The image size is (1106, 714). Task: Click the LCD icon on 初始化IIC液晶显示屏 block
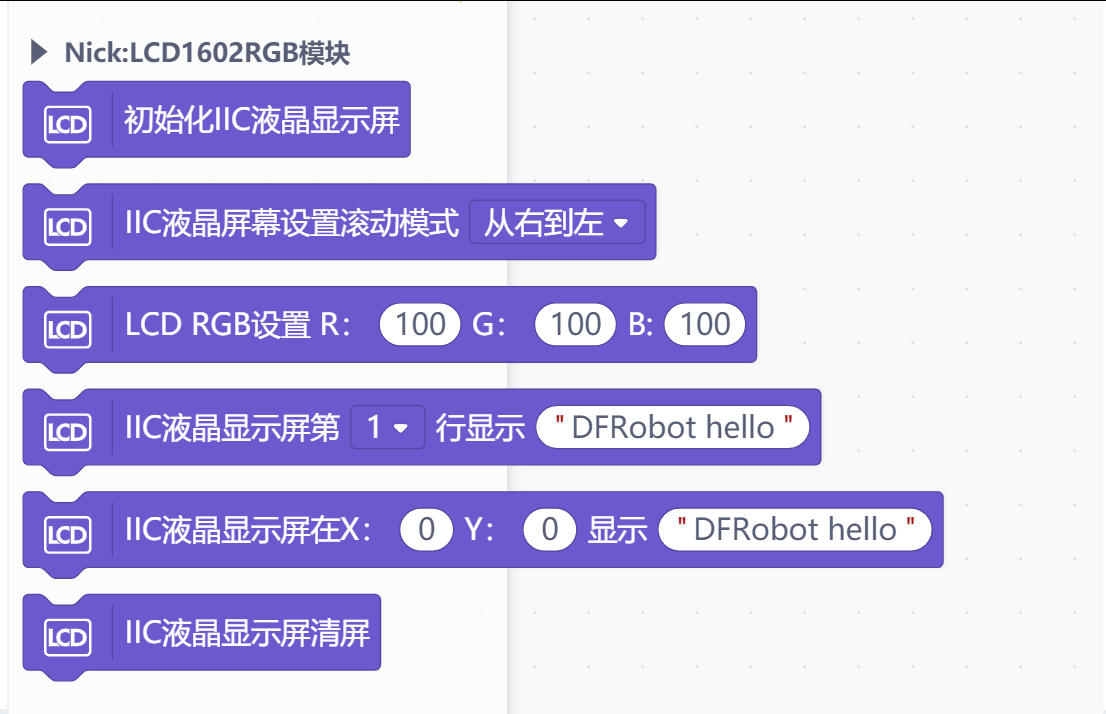coord(68,124)
